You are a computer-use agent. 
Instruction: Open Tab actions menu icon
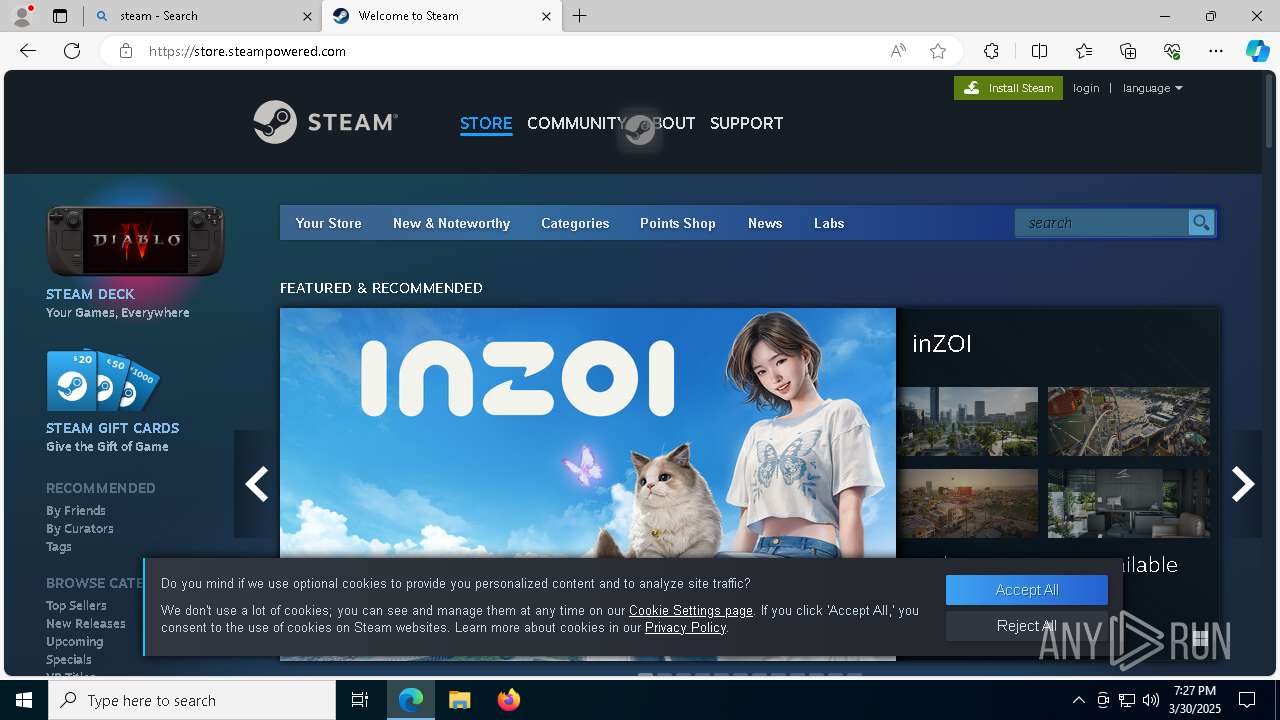tap(60, 16)
